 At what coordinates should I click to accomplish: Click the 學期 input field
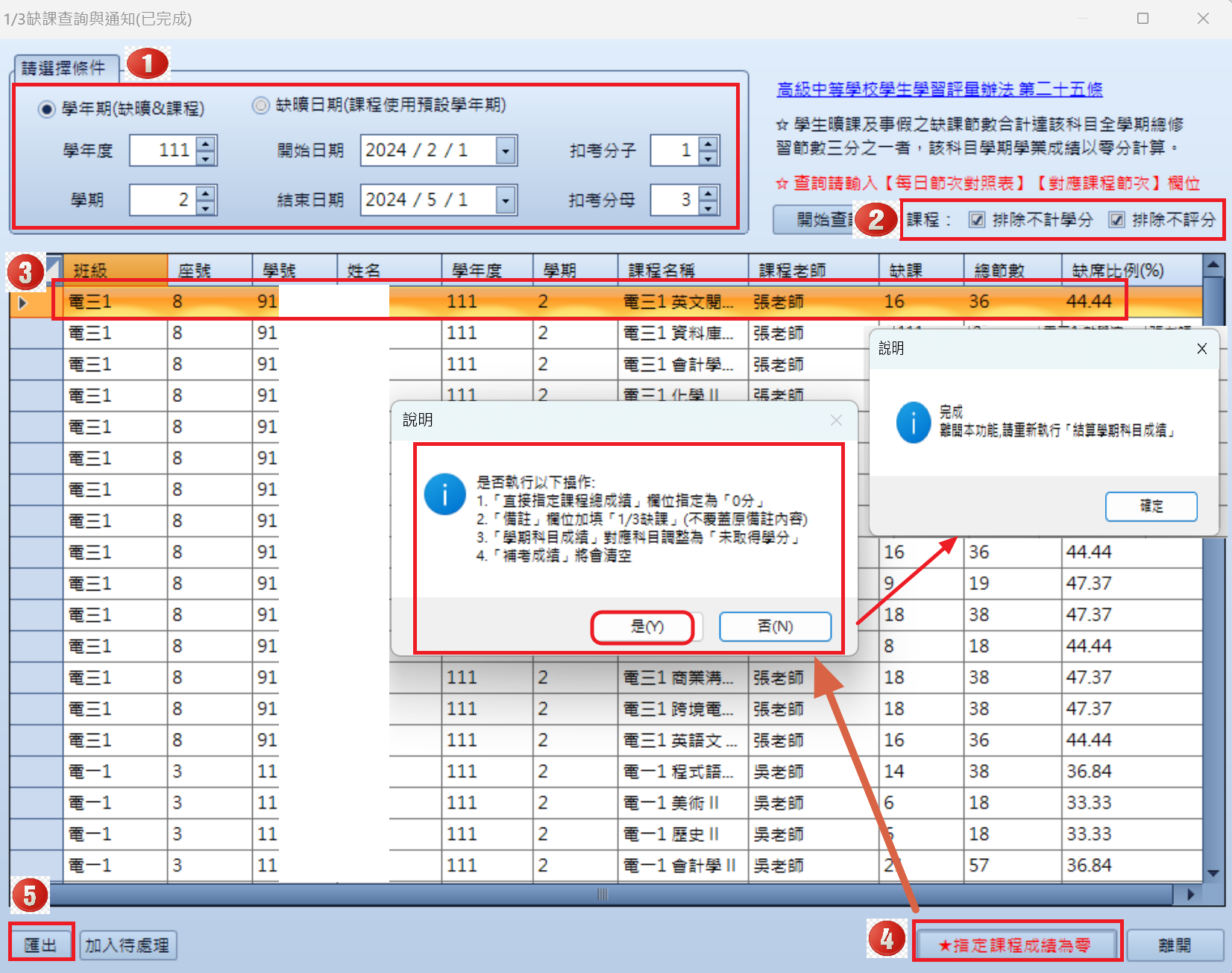click(x=163, y=200)
